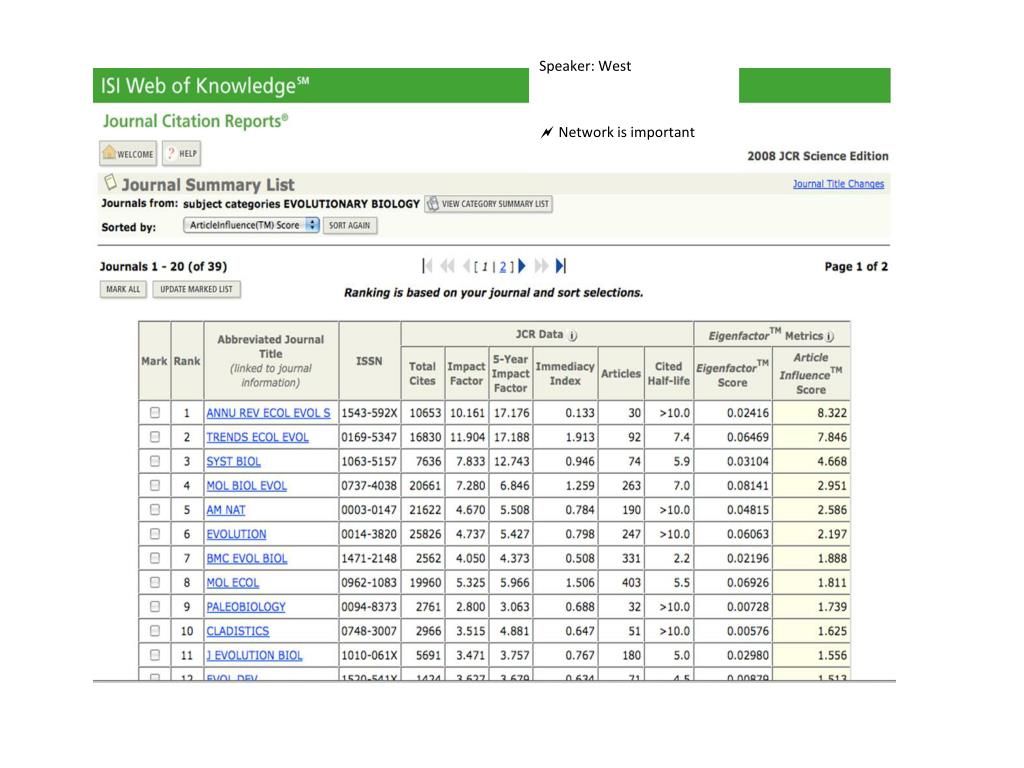Check the MOL ECOL row checkbox
This screenshot has height=768, width=1024.
coord(155,582)
